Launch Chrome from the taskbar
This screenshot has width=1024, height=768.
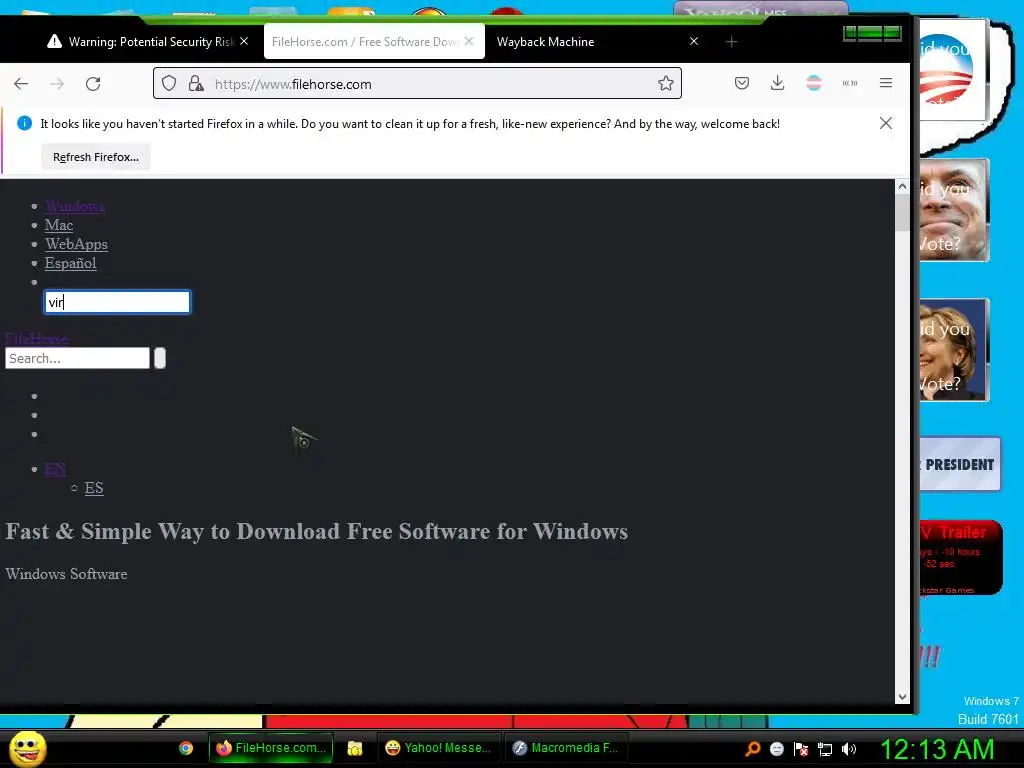(186, 748)
